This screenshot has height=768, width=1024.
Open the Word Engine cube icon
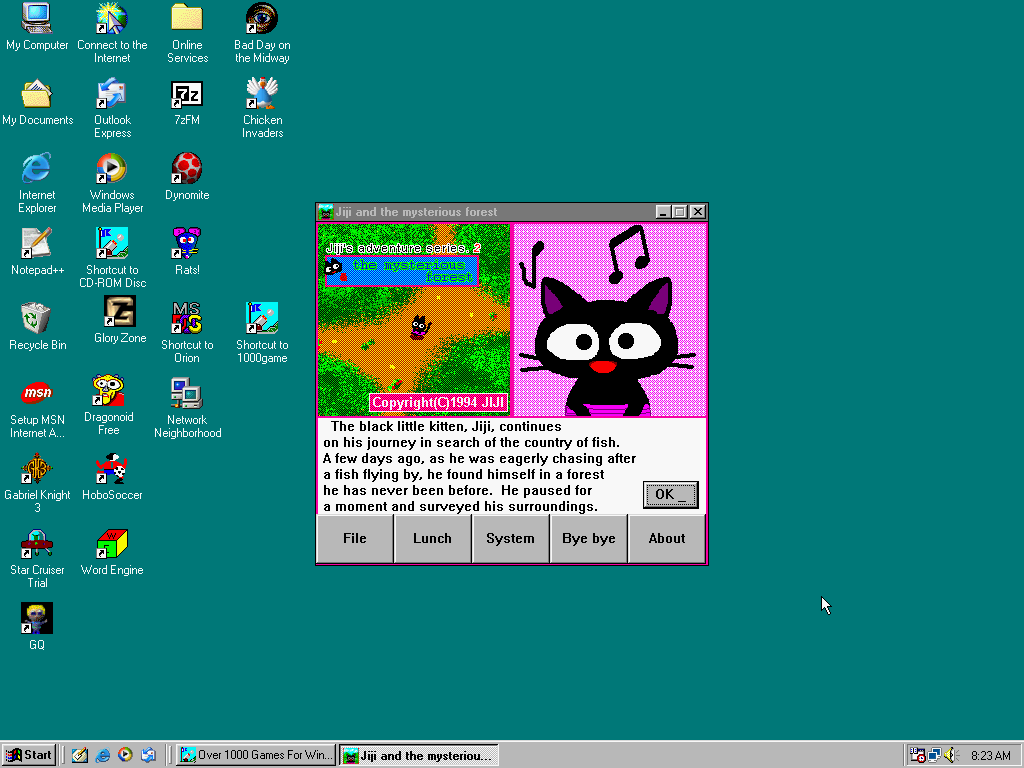click(112, 545)
